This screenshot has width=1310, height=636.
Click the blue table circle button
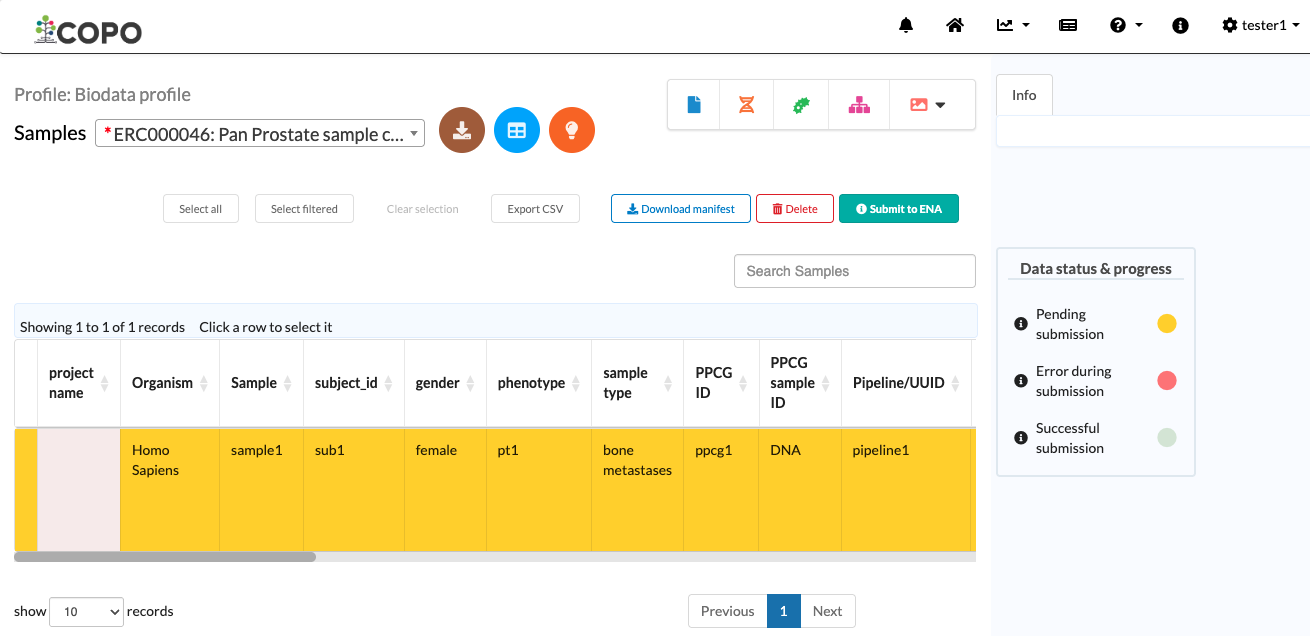[517, 130]
